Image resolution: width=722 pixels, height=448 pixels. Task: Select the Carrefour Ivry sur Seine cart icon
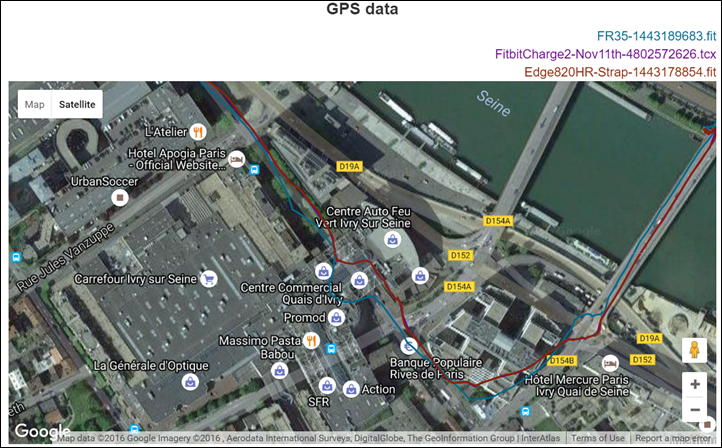point(208,279)
